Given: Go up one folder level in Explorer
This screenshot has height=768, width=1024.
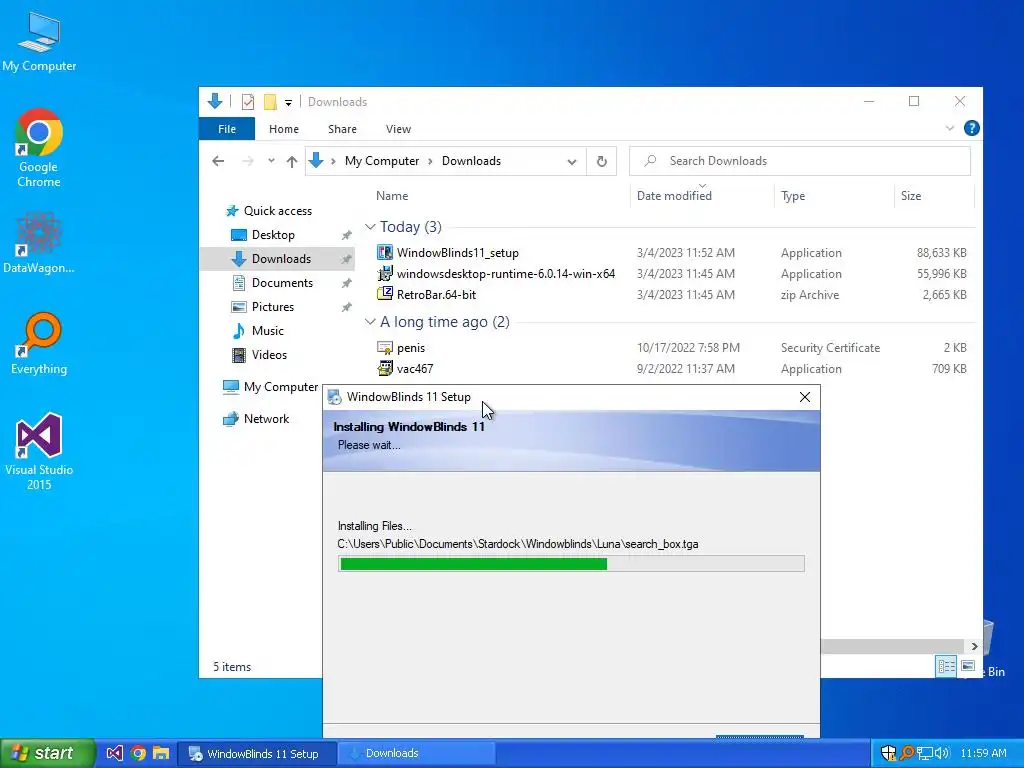Looking at the screenshot, I should pos(291,161).
